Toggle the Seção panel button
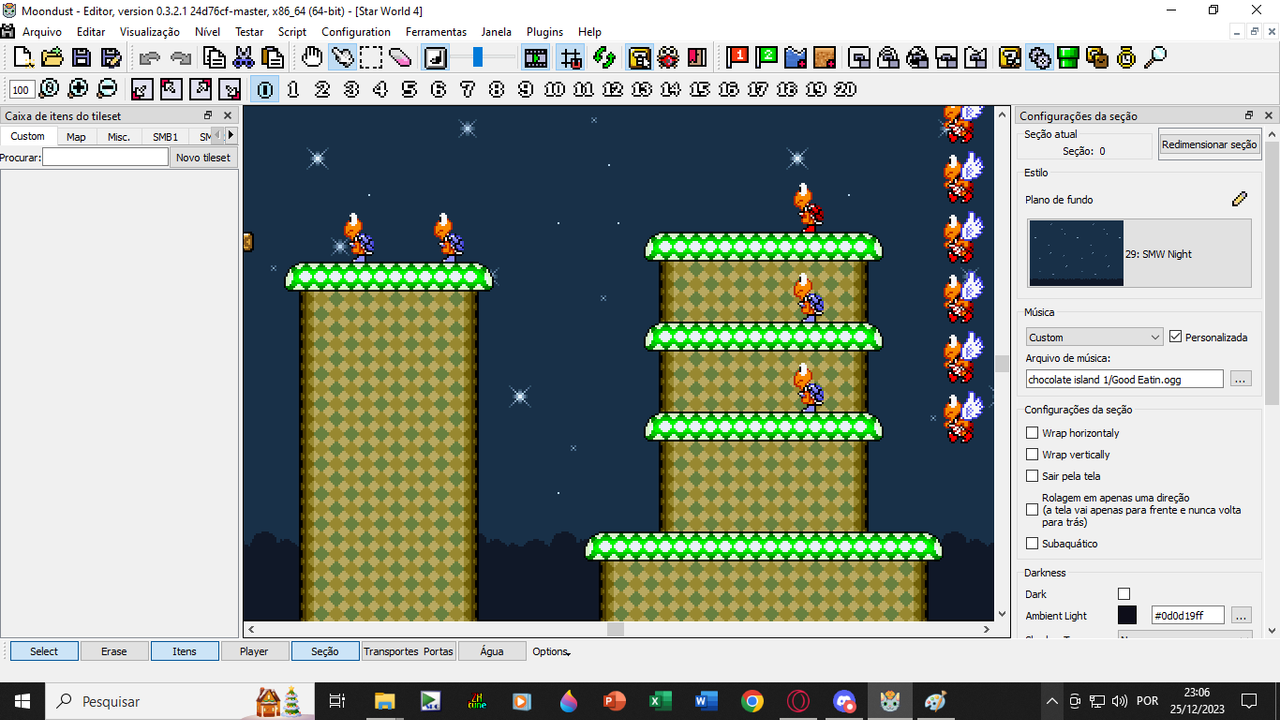Screen dimensions: 1280x720 point(325,651)
